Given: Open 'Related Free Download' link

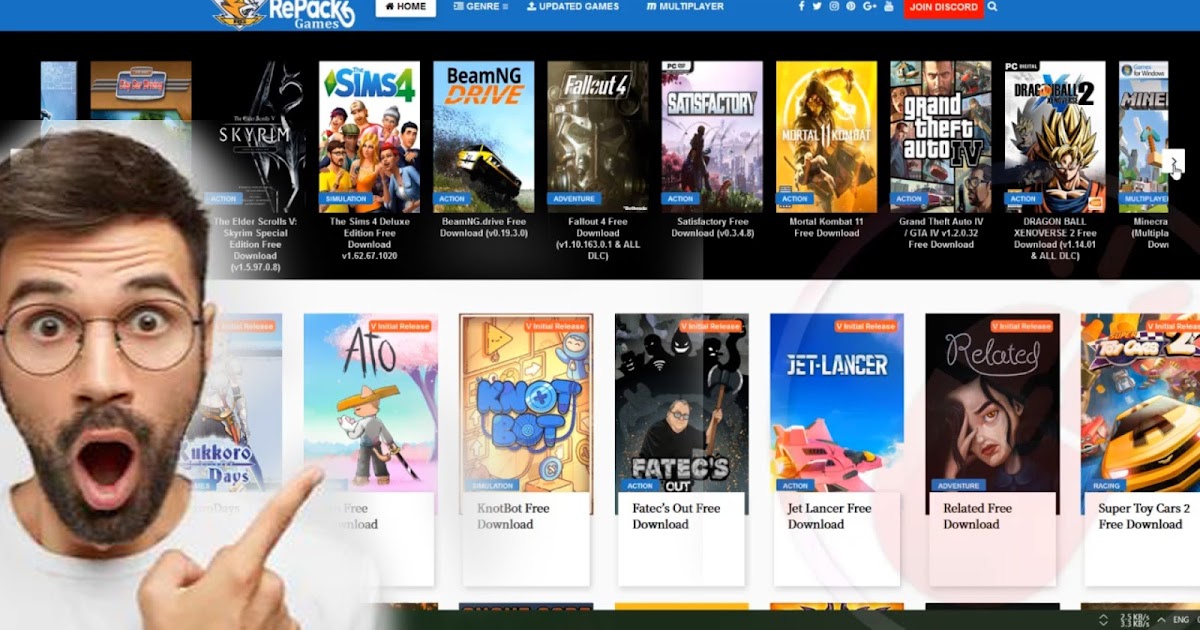Looking at the screenshot, I should click(978, 516).
